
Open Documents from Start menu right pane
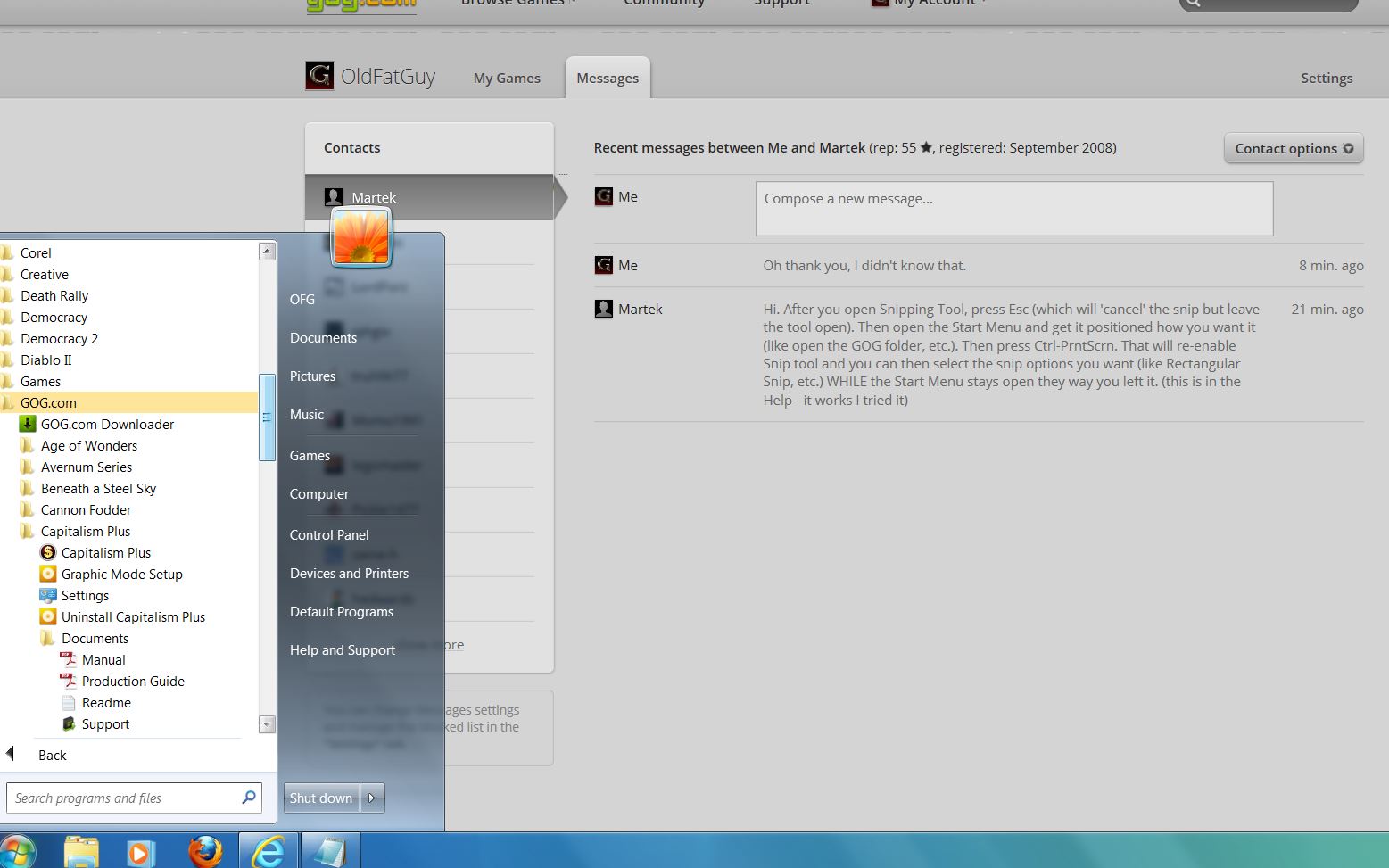click(x=323, y=337)
